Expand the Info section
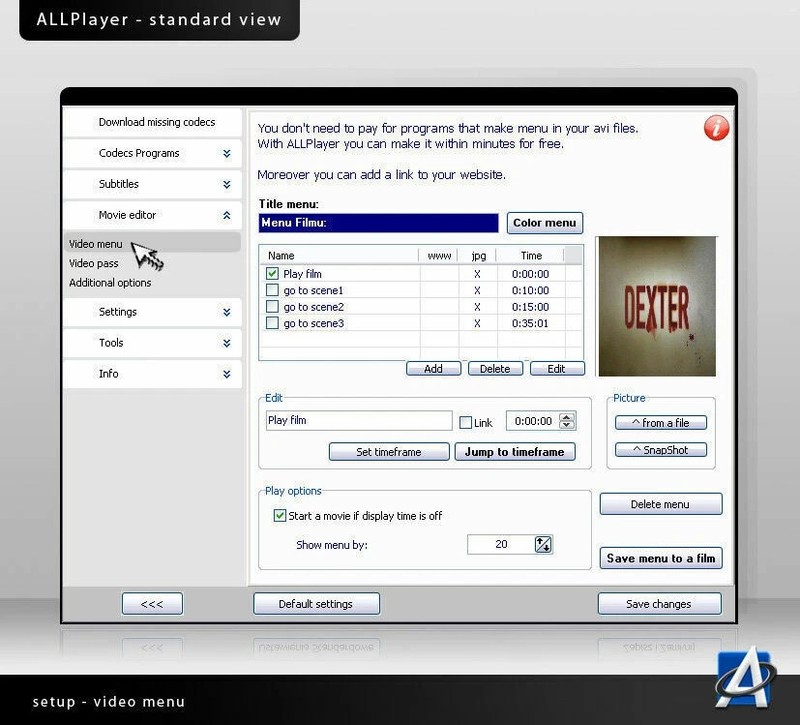This screenshot has height=725, width=800. [227, 374]
